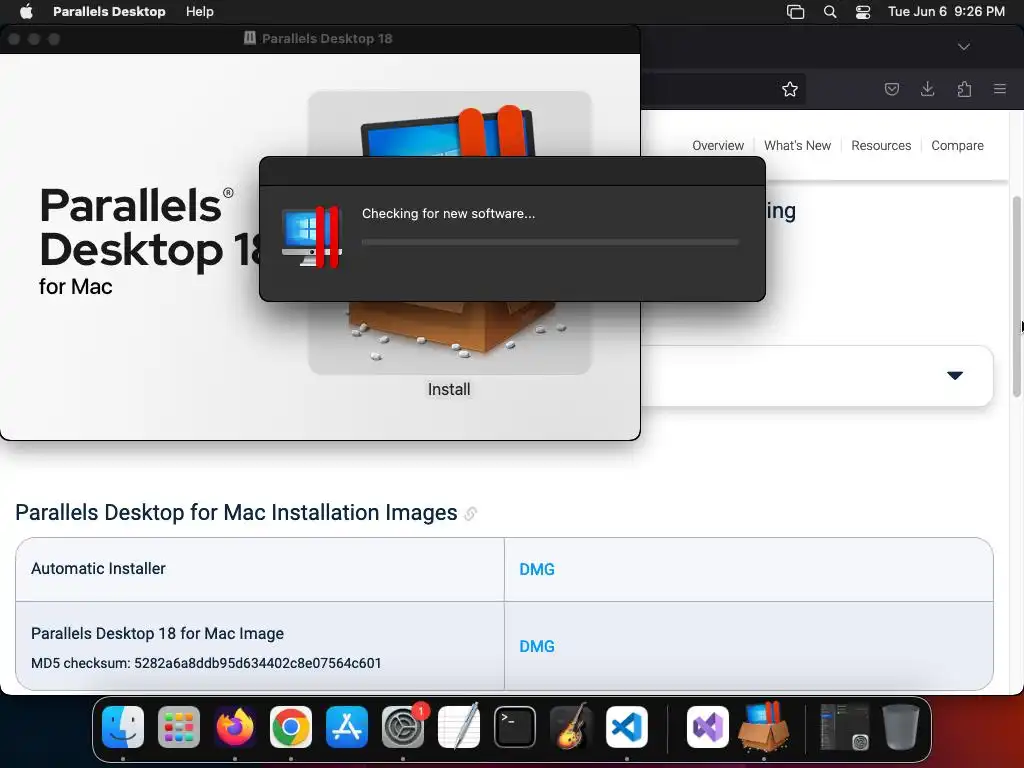The height and width of the screenshot is (768, 1024).
Task: Open Trash from the dock
Action: tap(901, 727)
